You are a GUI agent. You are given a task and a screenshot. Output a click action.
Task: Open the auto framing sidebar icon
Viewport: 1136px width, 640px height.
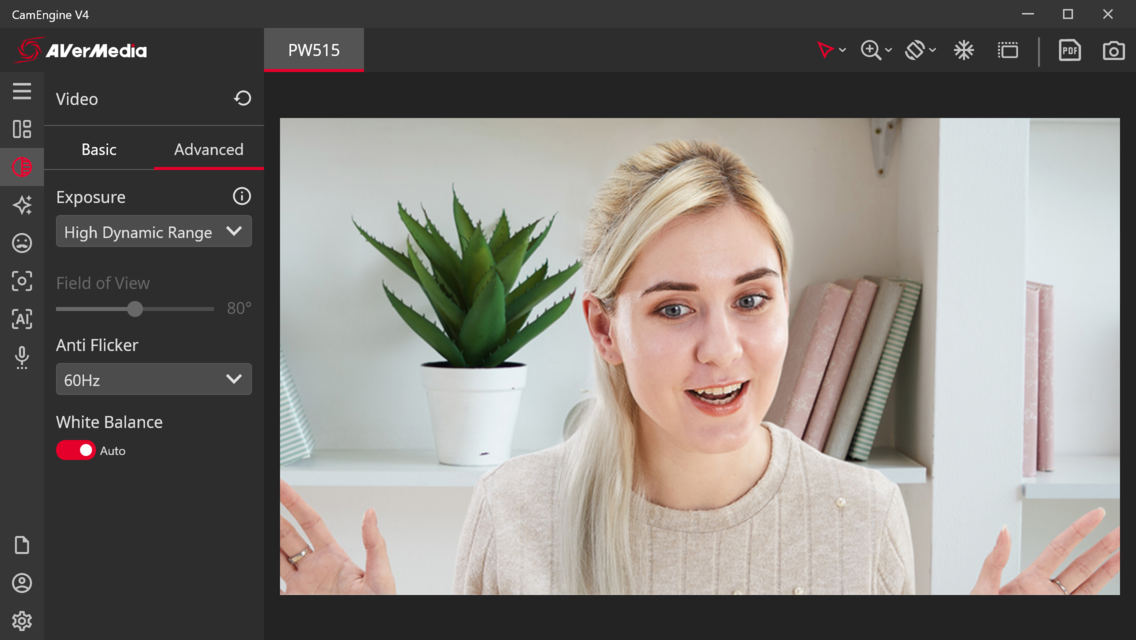(22, 281)
